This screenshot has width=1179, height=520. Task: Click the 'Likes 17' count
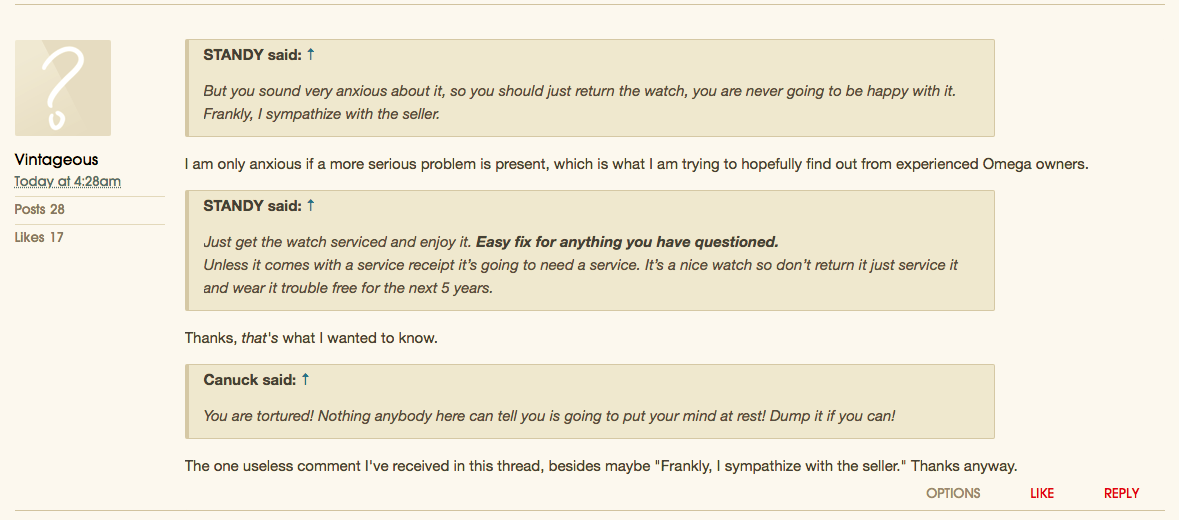39,238
